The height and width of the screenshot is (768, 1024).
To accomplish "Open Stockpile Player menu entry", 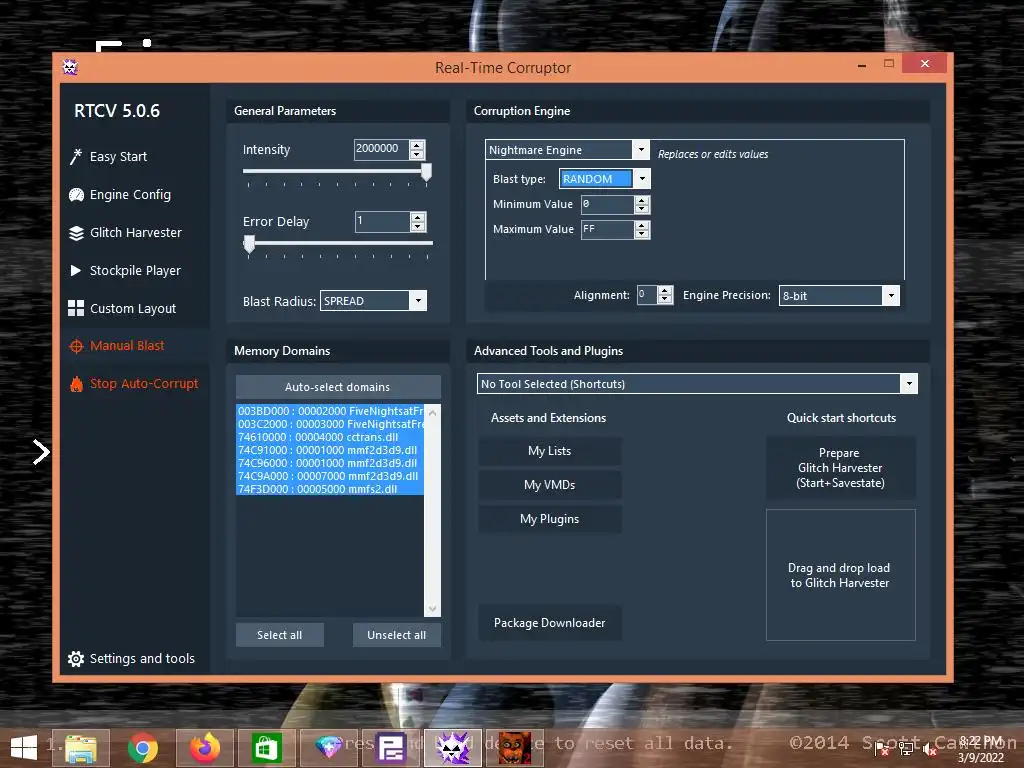I will click(x=135, y=270).
